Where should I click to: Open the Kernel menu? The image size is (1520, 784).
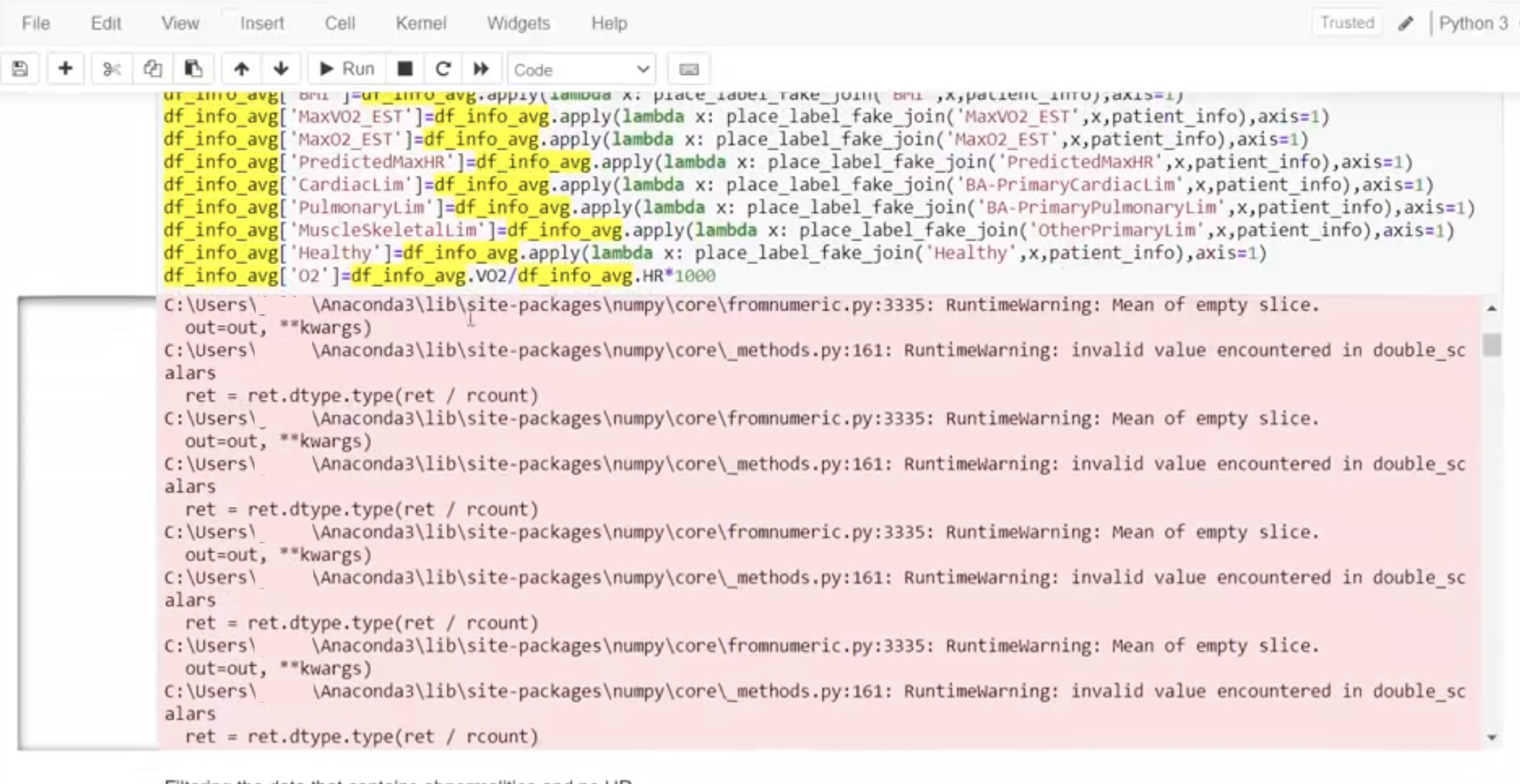421,23
